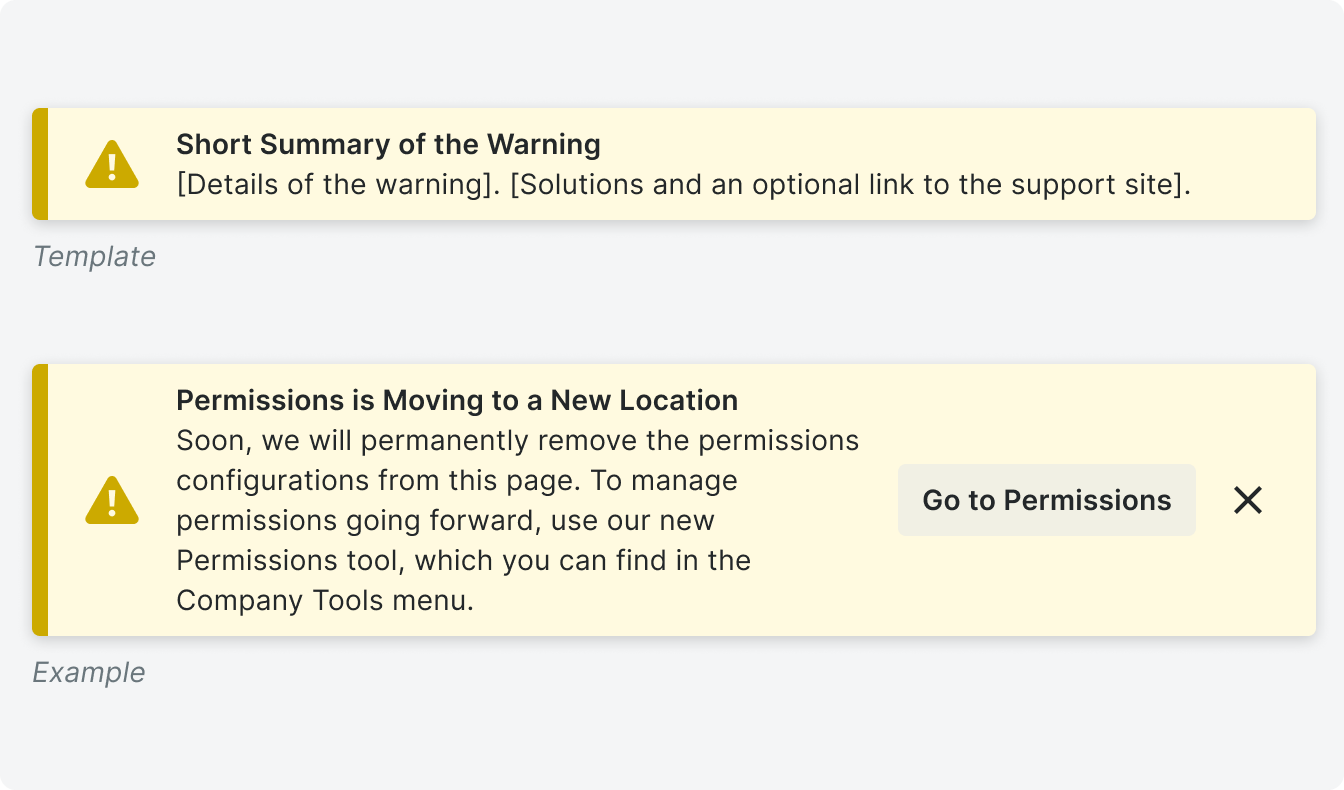Image resolution: width=1344 pixels, height=790 pixels.
Task: Dismiss the Permissions warning with the X
Action: pos(1248,500)
